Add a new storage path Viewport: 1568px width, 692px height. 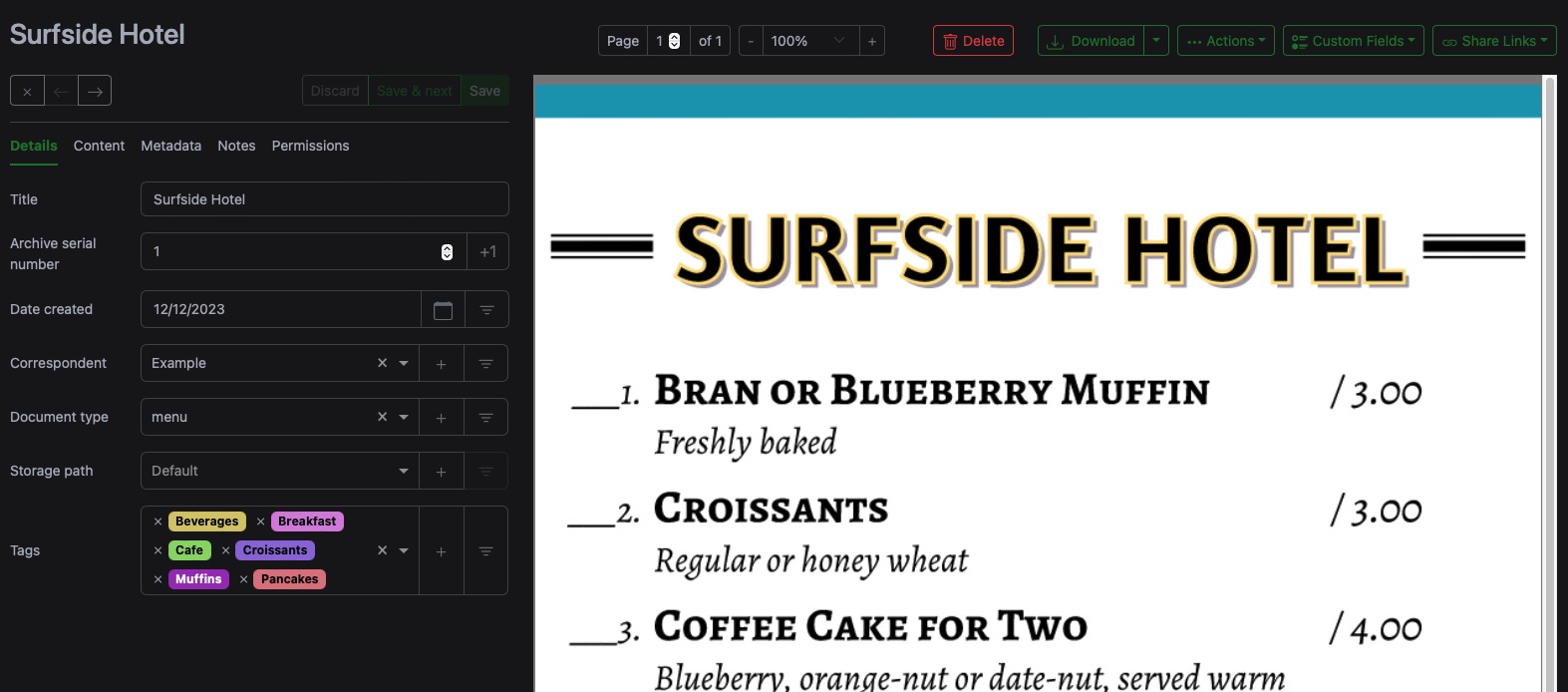(x=442, y=472)
